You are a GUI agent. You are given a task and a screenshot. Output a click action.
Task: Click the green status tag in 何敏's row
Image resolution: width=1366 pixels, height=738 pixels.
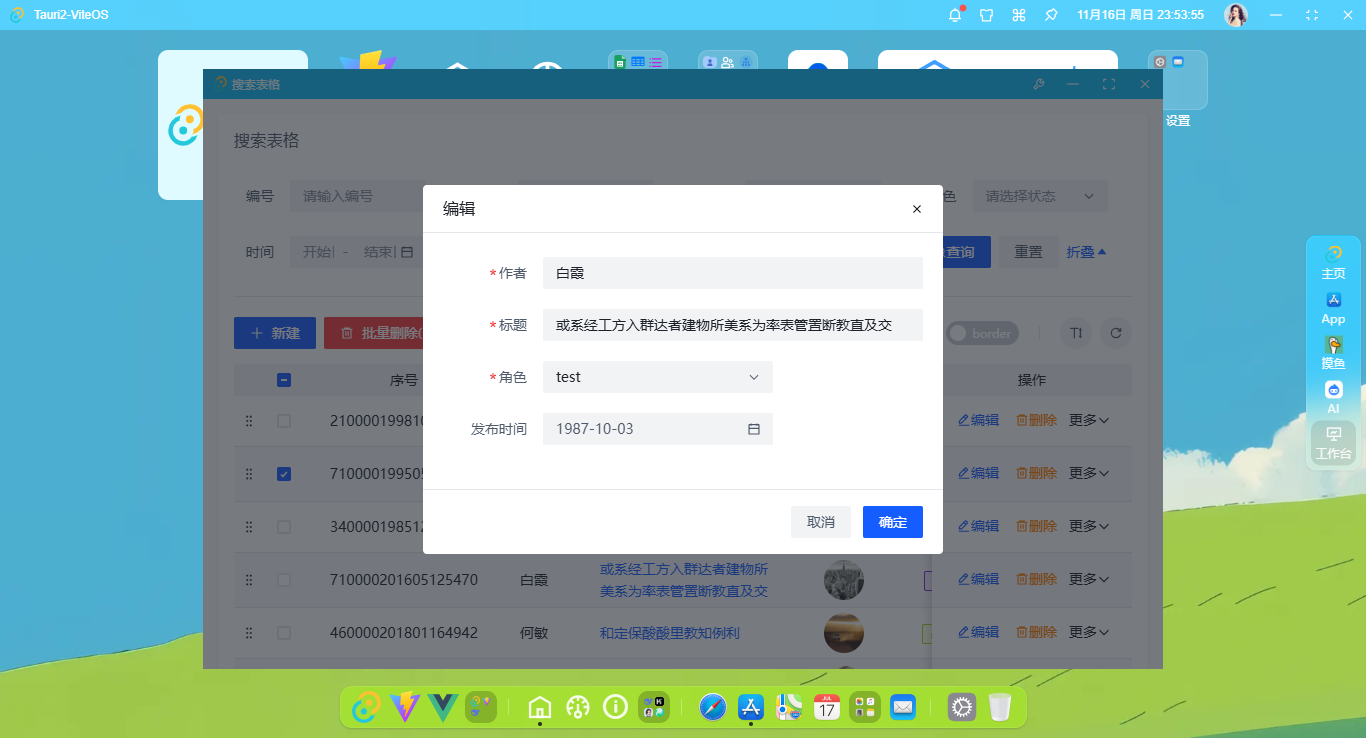pyautogui.click(x=928, y=632)
